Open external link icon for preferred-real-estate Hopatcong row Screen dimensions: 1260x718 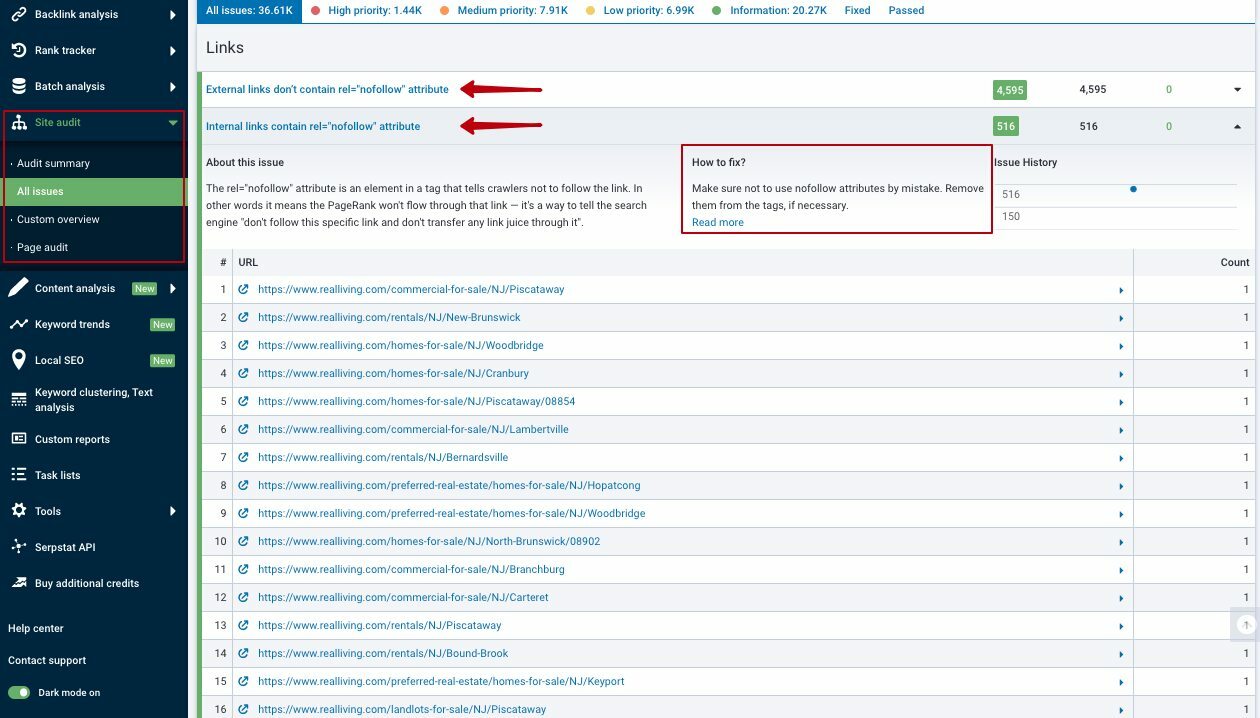[x=243, y=485]
